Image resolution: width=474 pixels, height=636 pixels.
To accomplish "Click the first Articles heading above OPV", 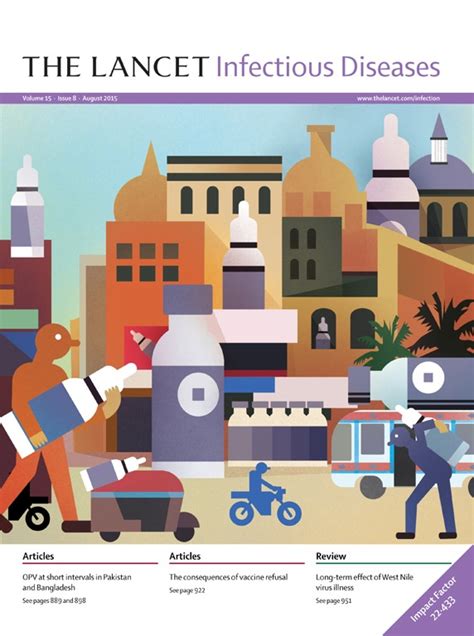I will pyautogui.click(x=38, y=556).
